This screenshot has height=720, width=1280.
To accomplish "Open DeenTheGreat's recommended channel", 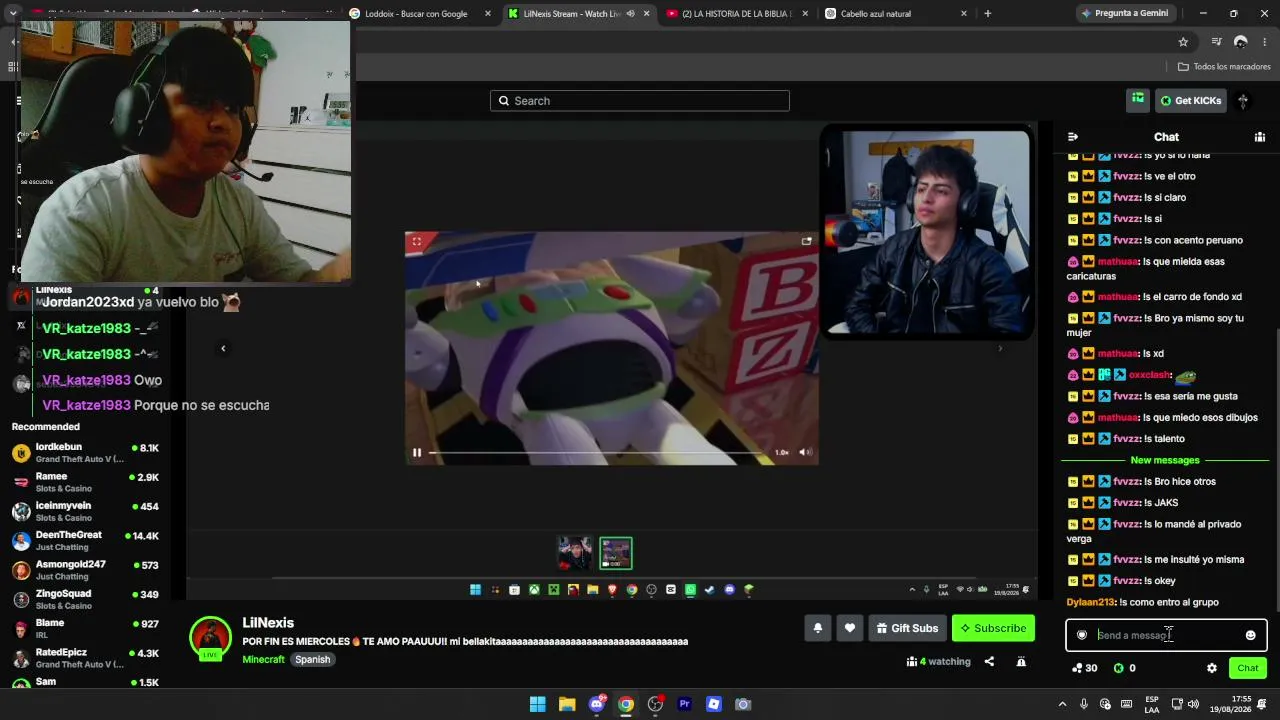I will click(x=85, y=541).
